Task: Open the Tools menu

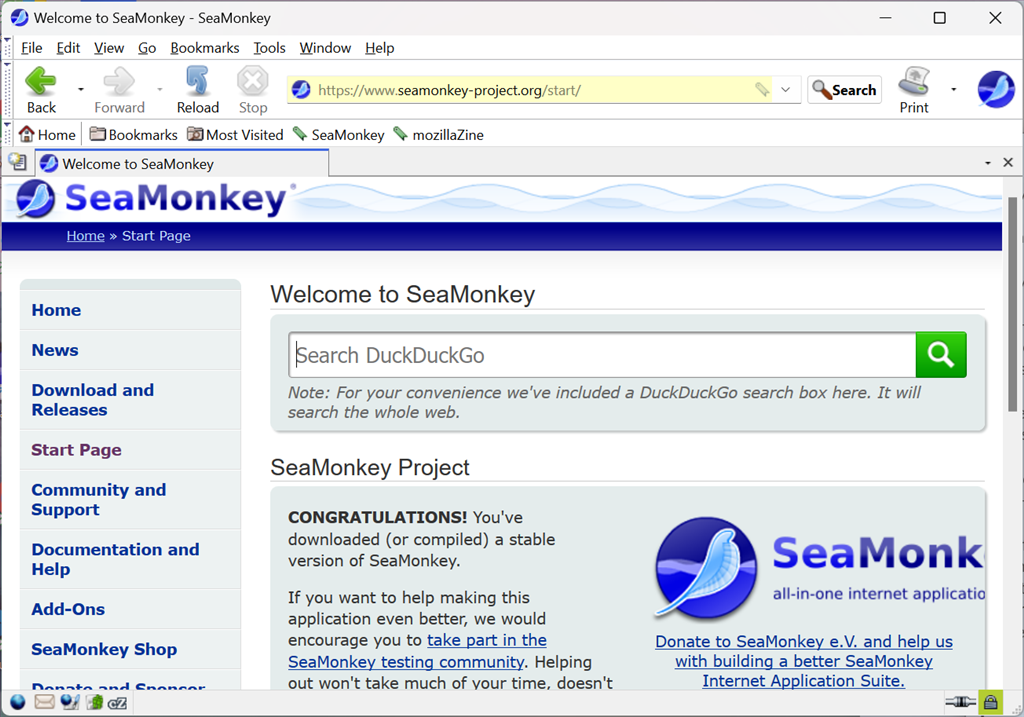Action: [x=269, y=48]
